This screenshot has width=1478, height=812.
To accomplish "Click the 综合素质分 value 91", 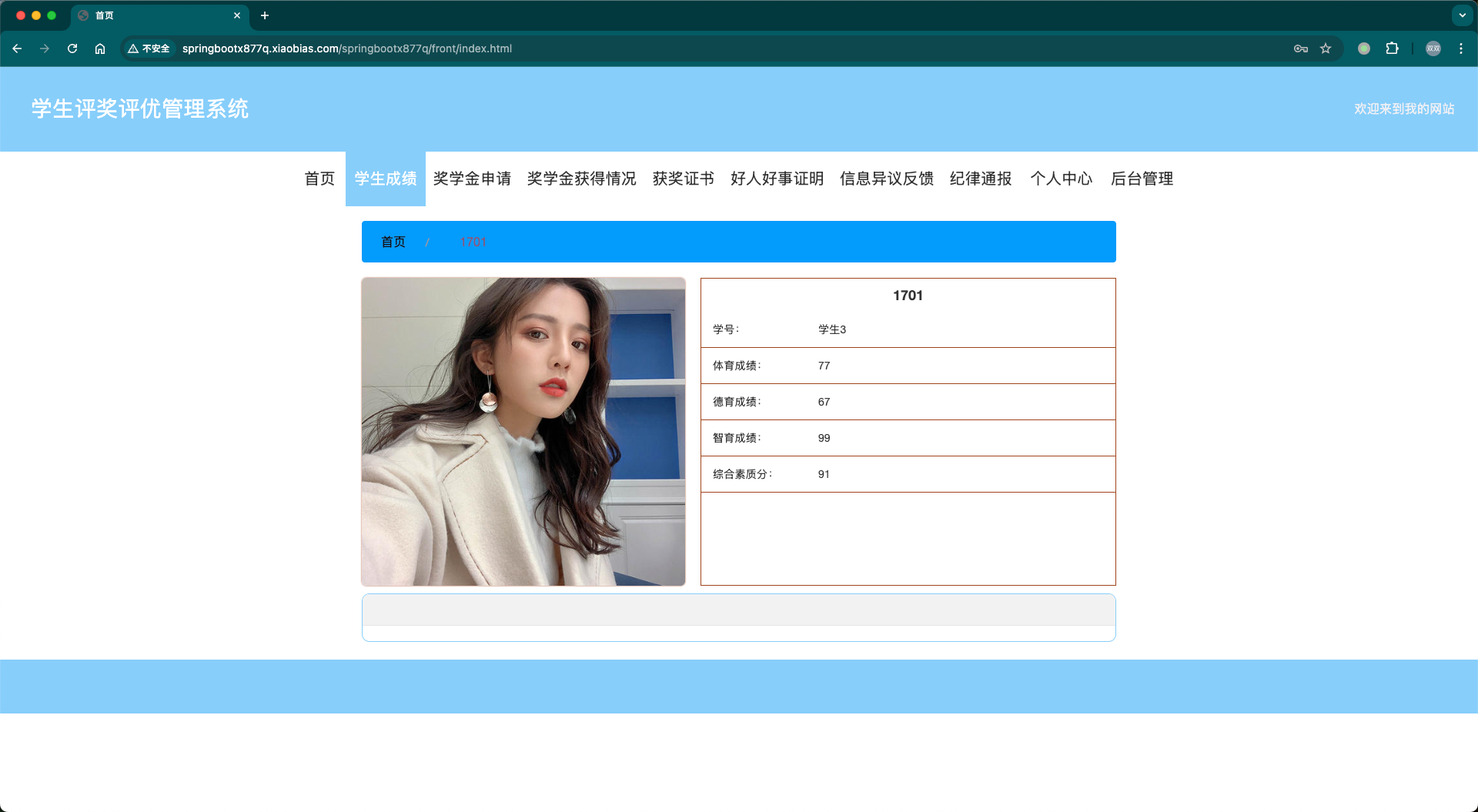I will 824,474.
